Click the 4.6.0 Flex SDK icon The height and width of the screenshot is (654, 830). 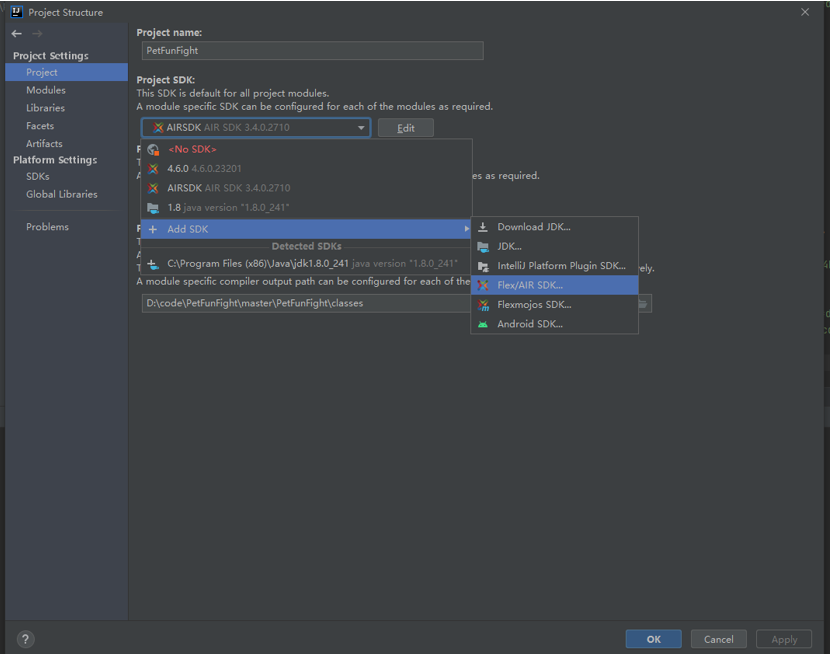coord(153,169)
